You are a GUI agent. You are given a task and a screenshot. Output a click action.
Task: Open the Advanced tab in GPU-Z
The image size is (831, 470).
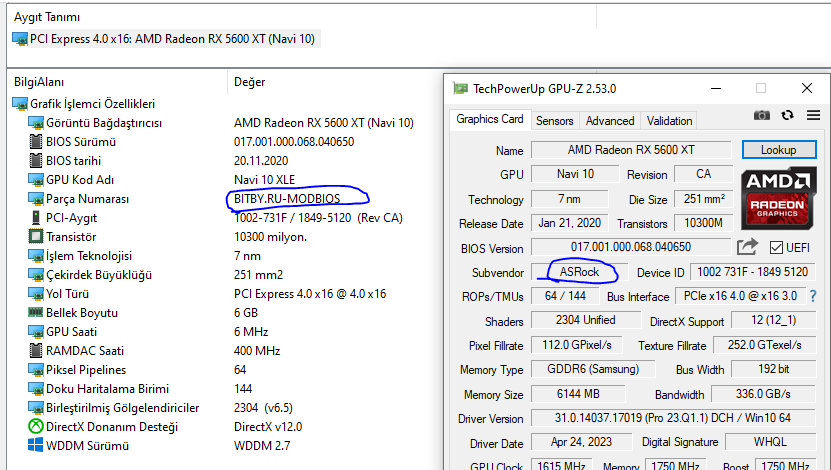[610, 121]
